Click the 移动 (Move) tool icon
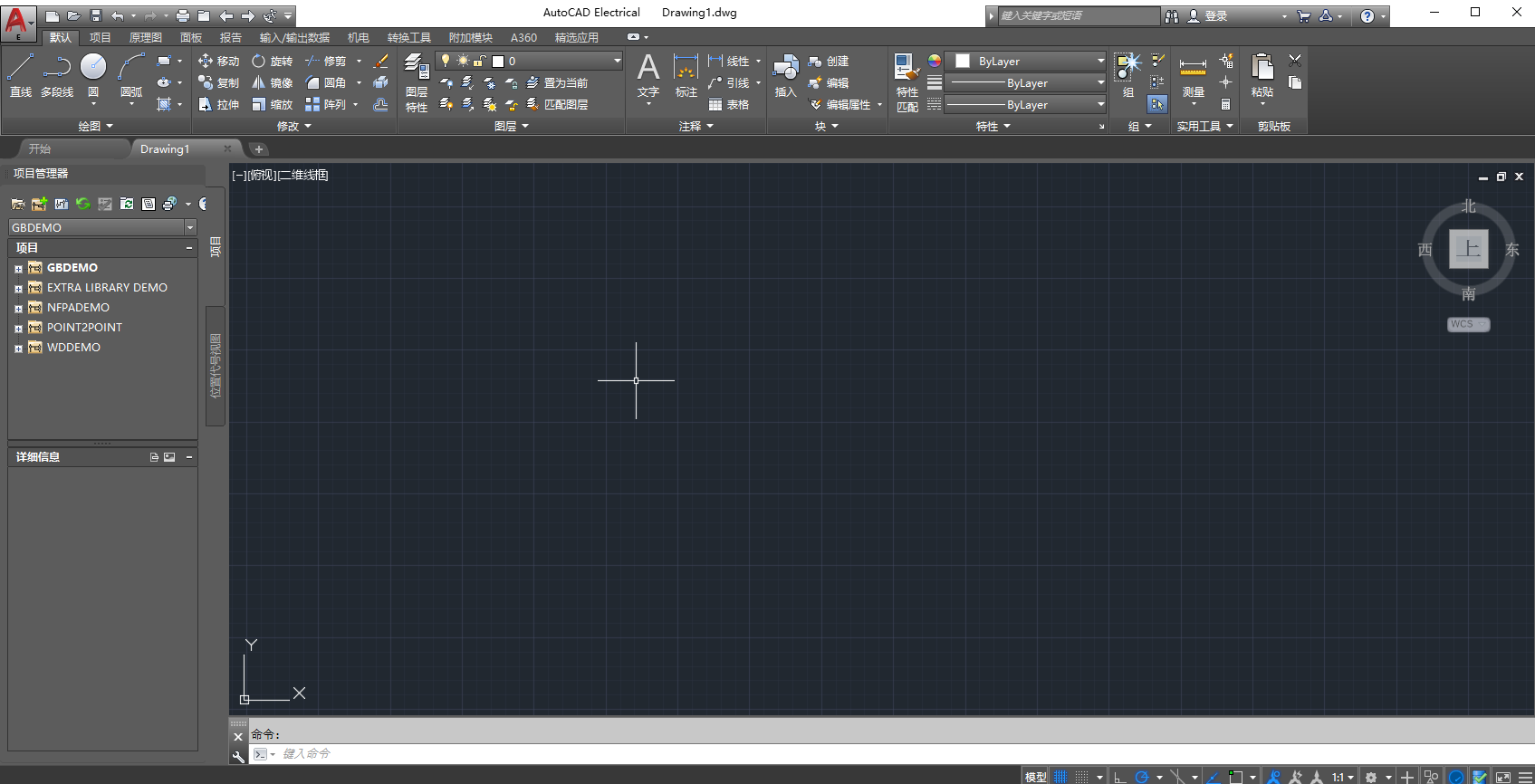This screenshot has height=784, width=1535. click(206, 61)
